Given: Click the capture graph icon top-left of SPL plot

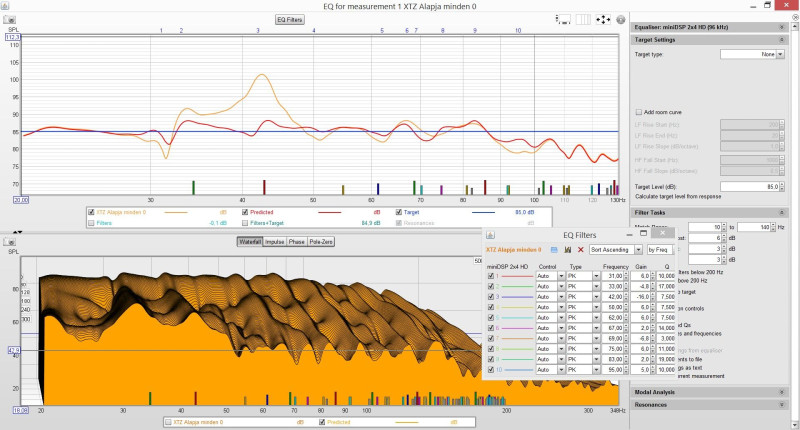Looking at the screenshot, I should point(10,19).
